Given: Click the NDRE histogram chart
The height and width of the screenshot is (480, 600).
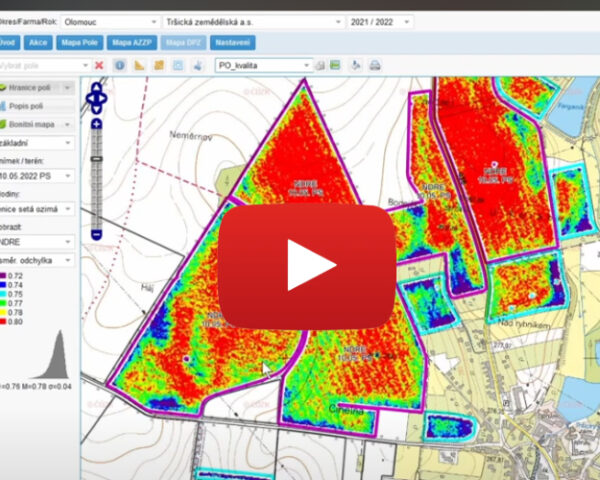Looking at the screenshot, I should point(52,354).
